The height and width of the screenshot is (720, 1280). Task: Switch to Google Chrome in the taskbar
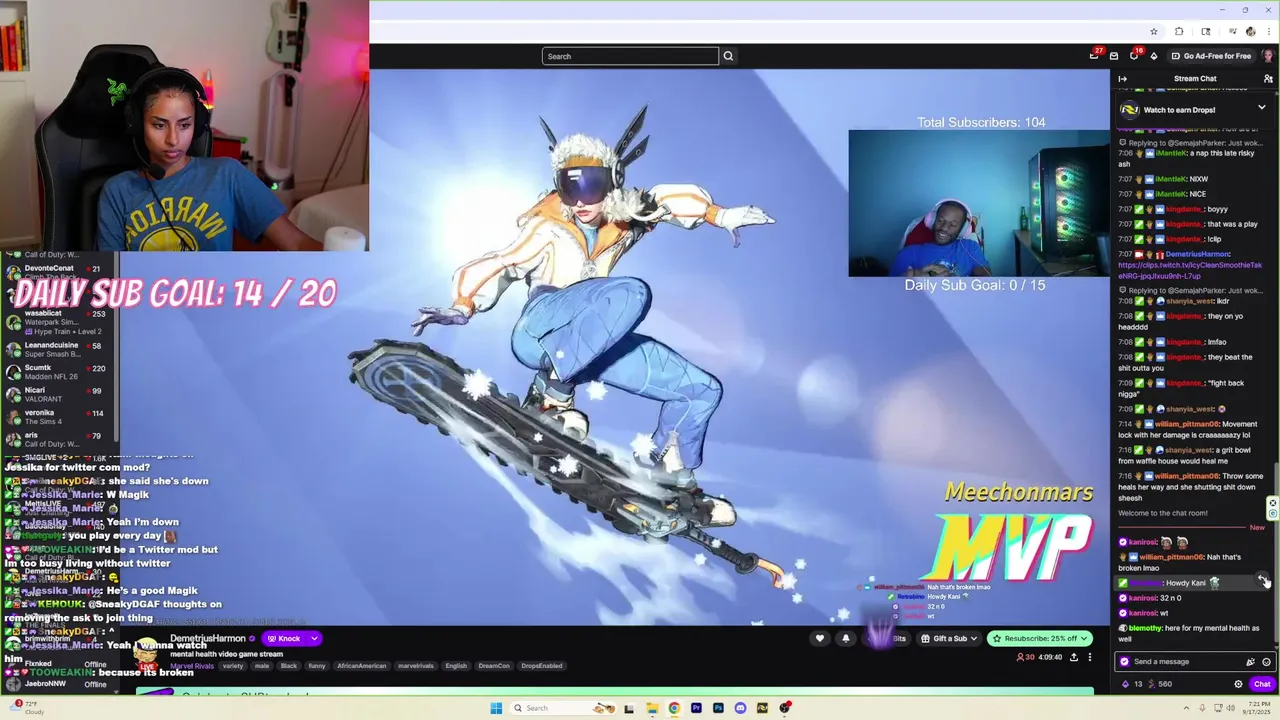(x=674, y=708)
